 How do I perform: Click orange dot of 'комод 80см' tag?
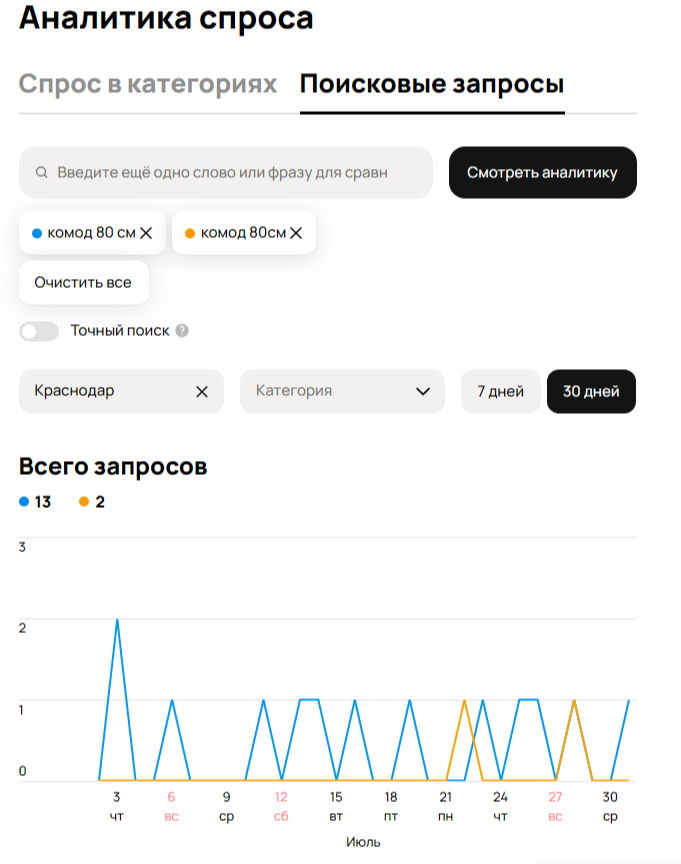(190, 234)
